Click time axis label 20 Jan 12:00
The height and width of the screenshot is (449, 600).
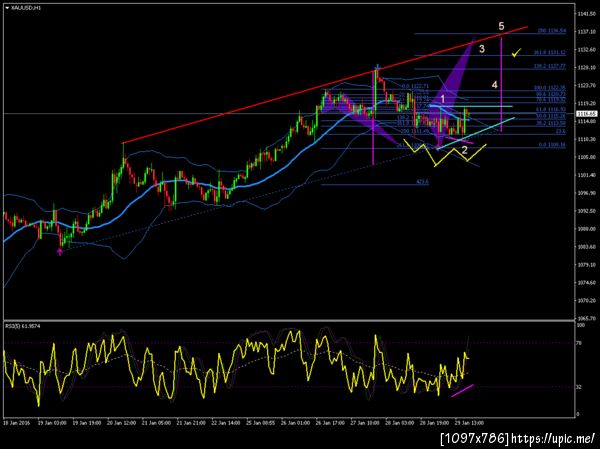(x=122, y=423)
